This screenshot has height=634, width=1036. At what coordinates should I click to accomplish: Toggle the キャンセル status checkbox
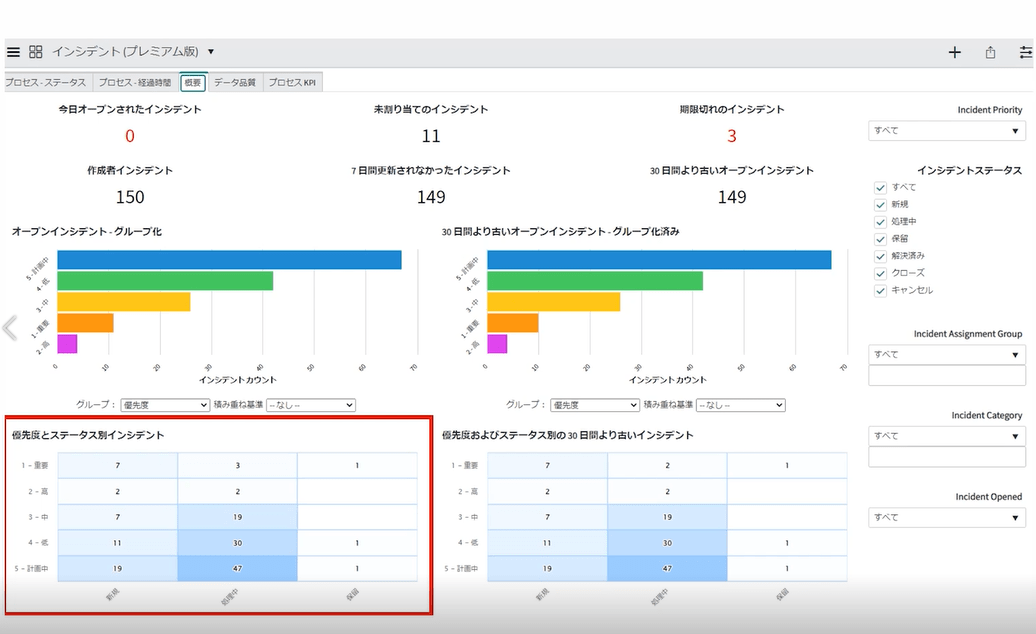[x=880, y=291]
